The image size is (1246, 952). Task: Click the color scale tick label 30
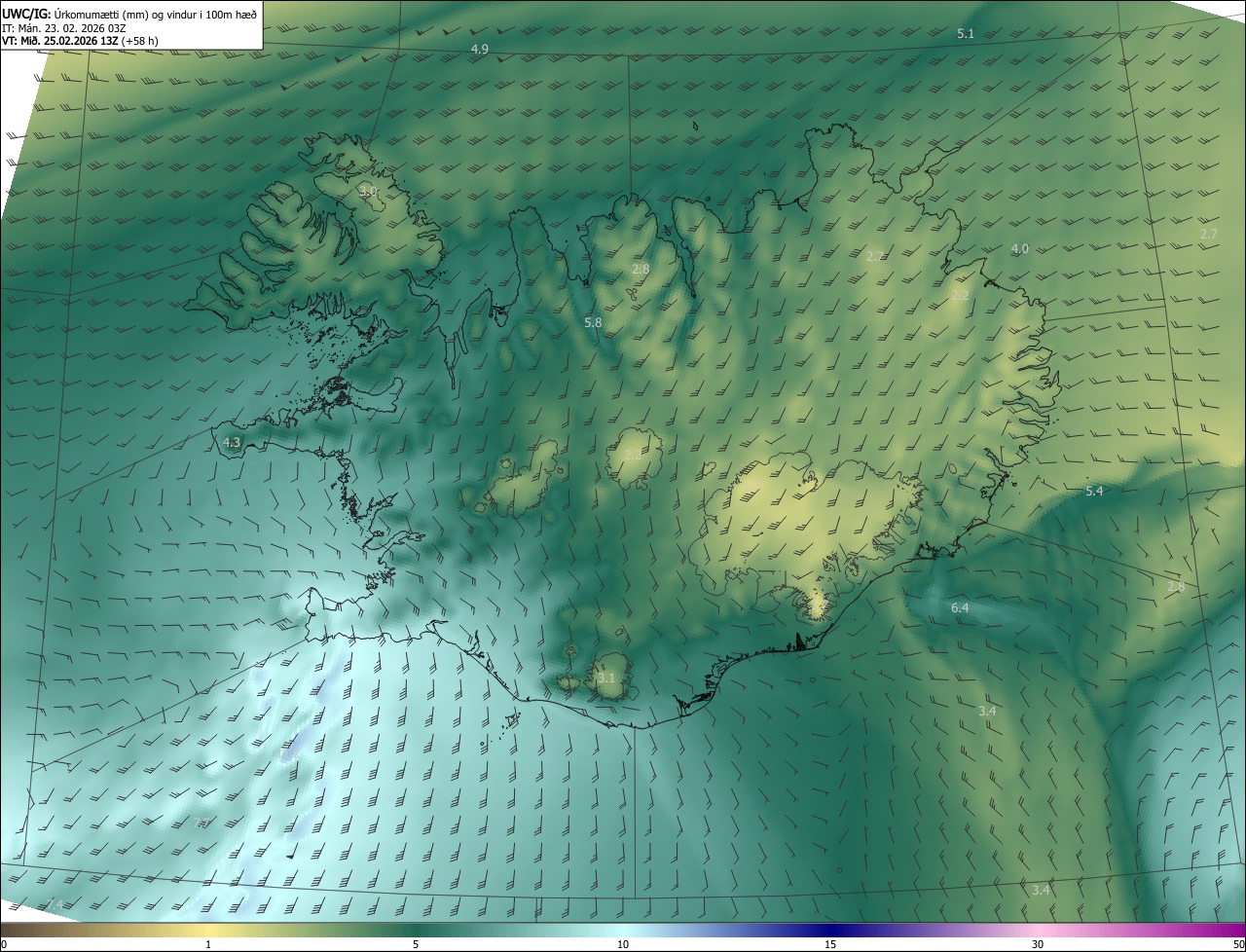point(1038,944)
